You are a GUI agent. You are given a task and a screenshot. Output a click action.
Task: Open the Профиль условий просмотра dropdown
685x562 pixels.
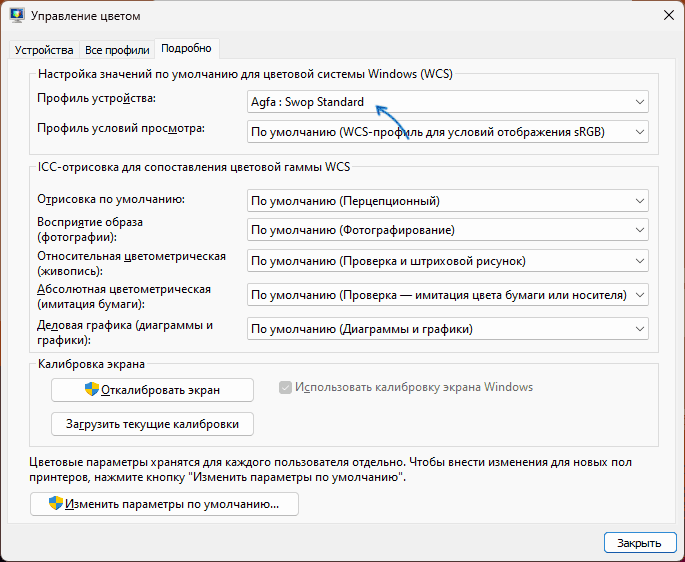447,132
